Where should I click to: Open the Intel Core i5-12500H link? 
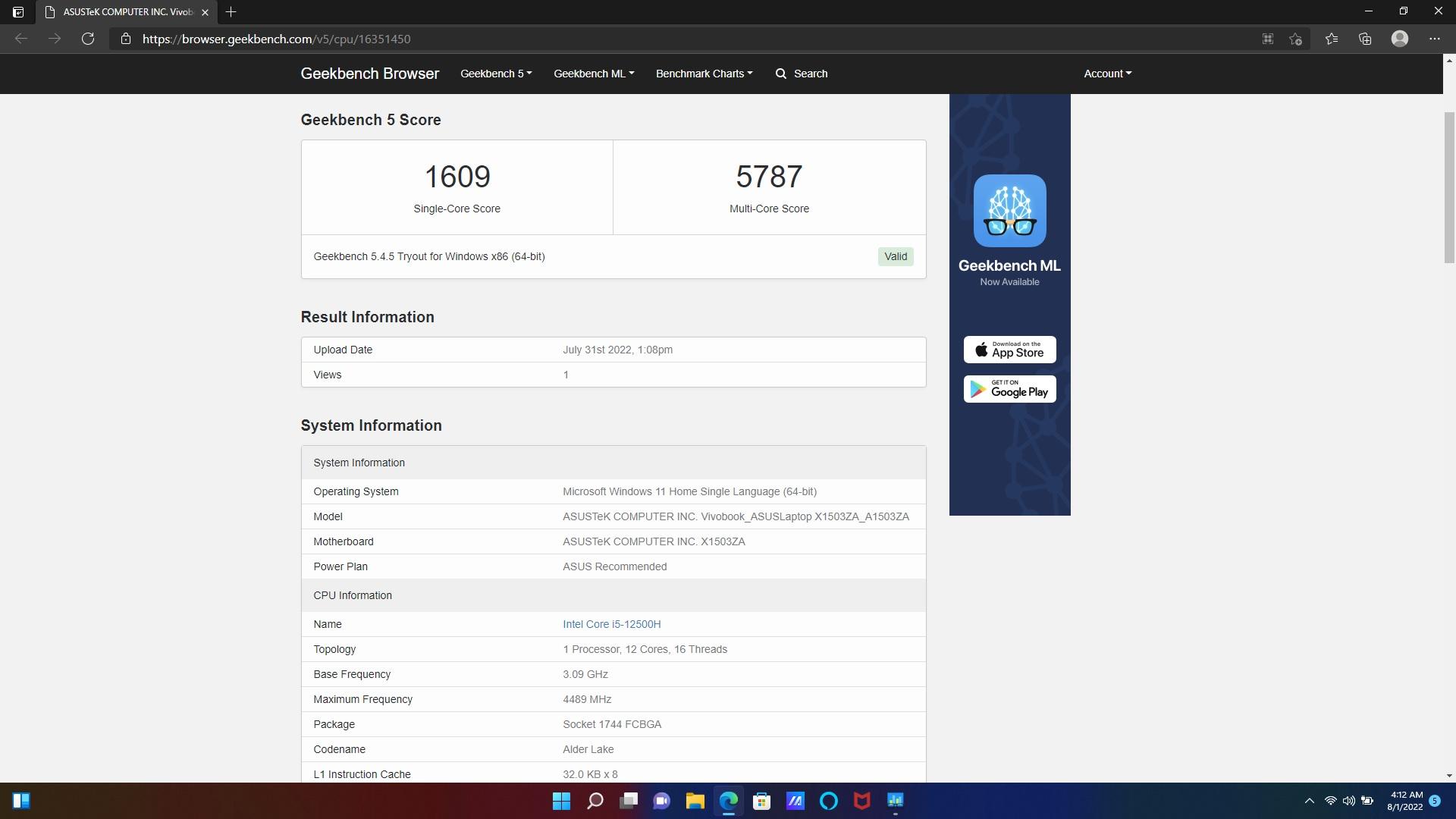tap(611, 624)
